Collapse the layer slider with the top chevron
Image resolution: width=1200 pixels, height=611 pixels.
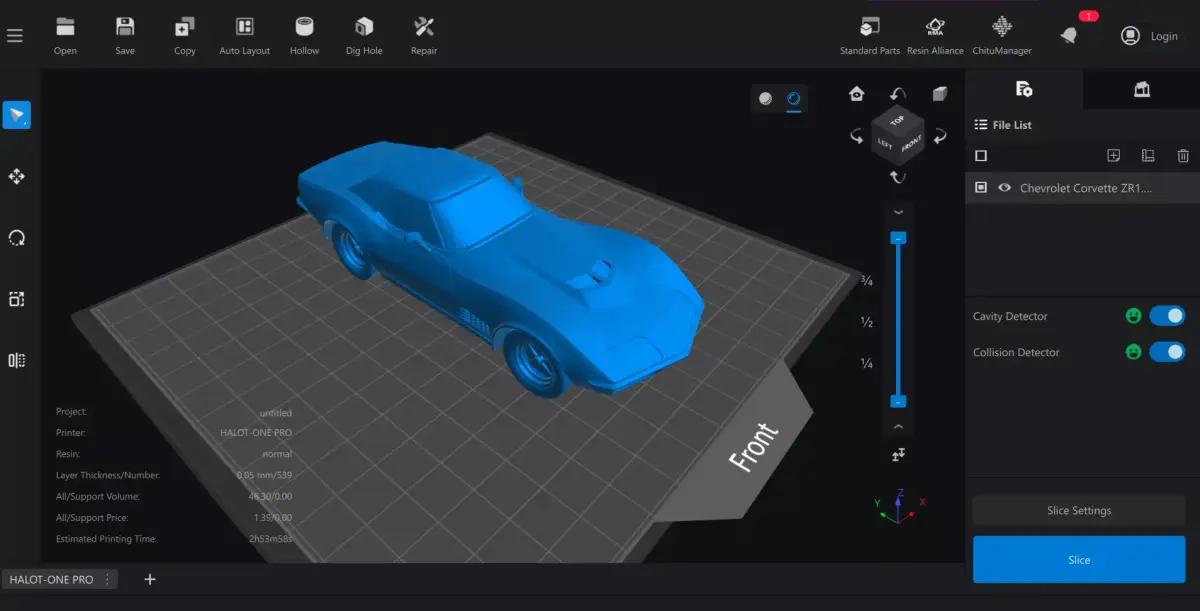coord(898,212)
